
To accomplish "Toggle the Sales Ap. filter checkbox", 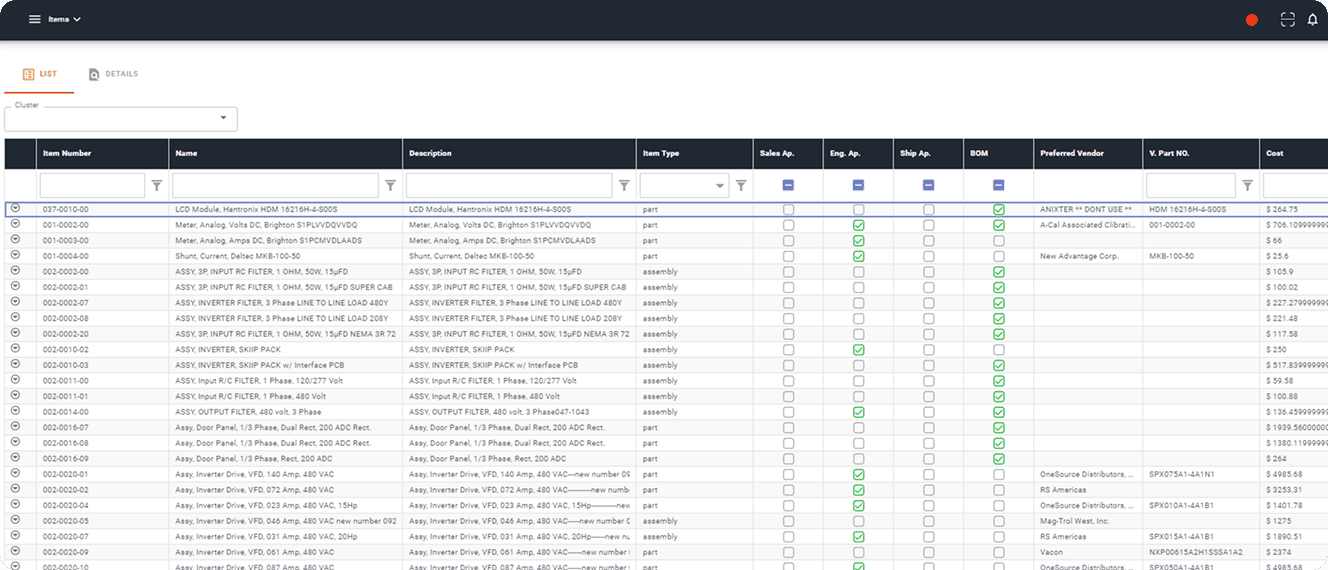I will 788,185.
